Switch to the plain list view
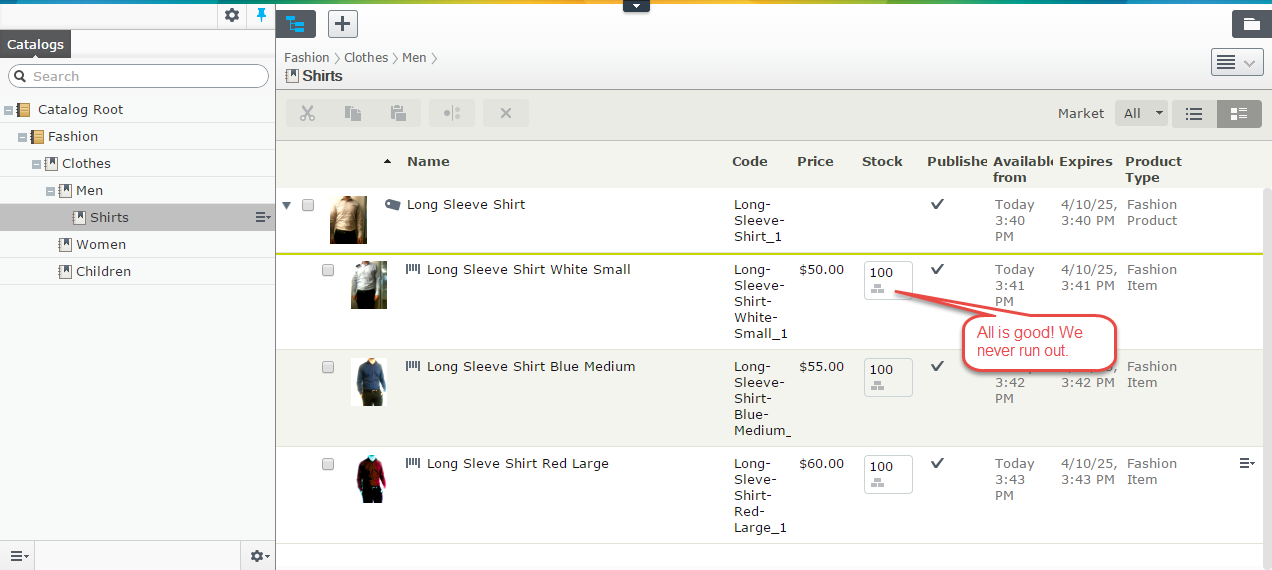The image size is (1272, 570). (1194, 114)
